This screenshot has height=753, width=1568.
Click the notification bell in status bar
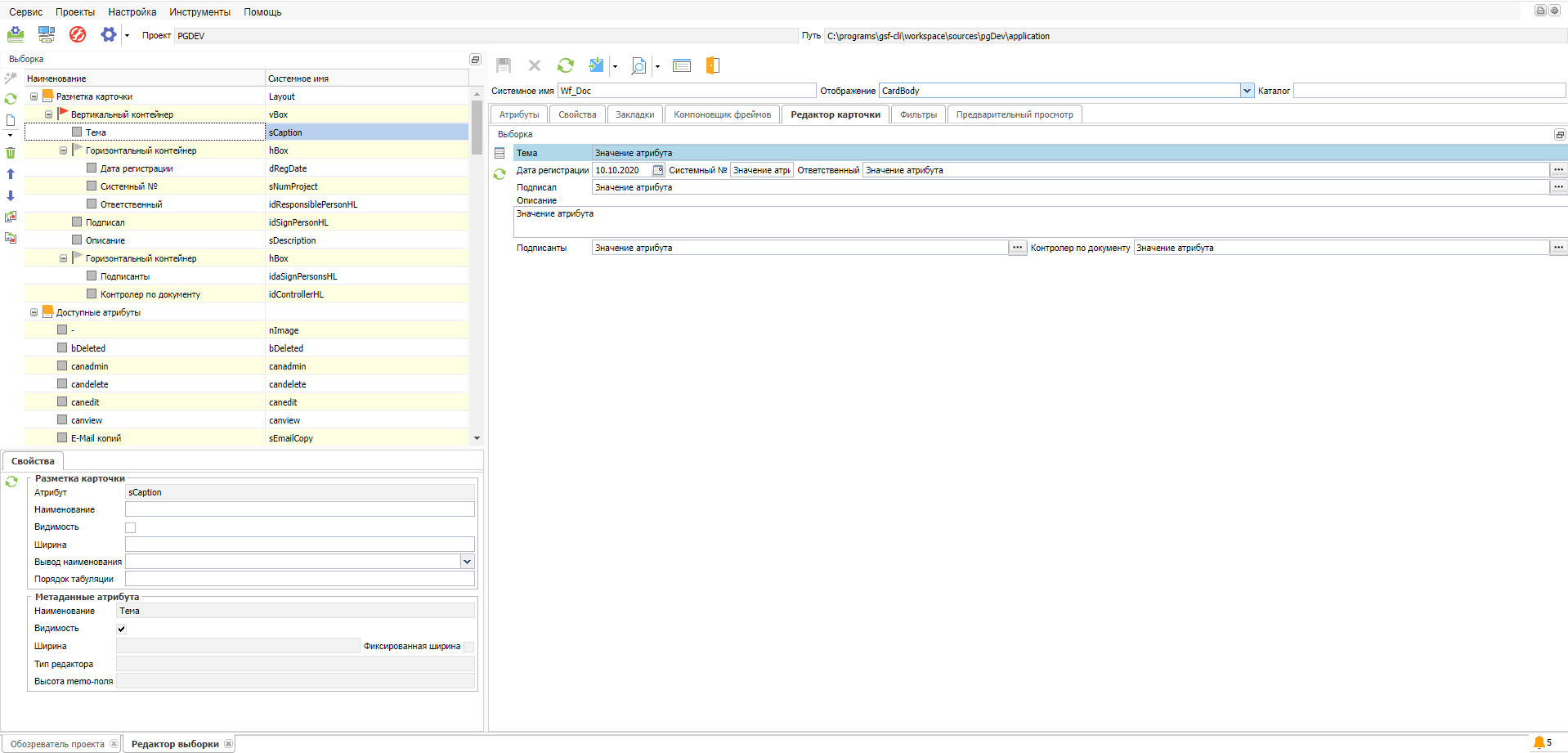pos(1539,742)
